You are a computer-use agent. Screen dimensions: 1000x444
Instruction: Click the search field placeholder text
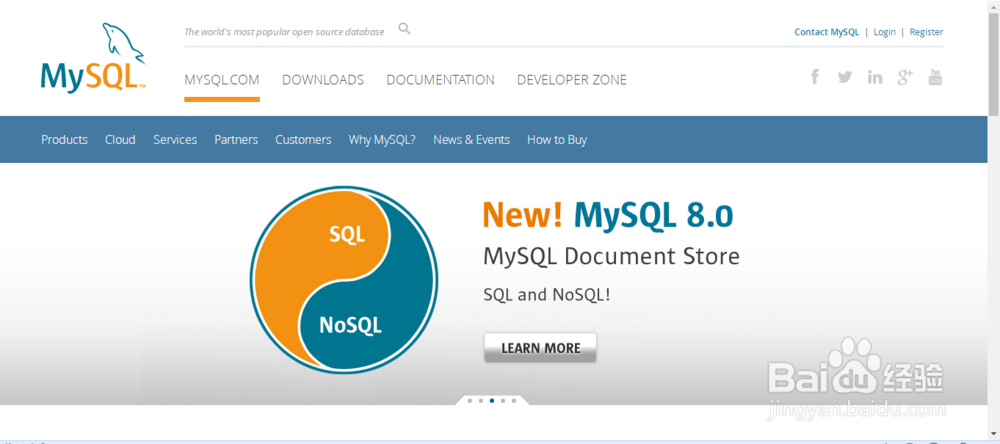[x=284, y=32]
